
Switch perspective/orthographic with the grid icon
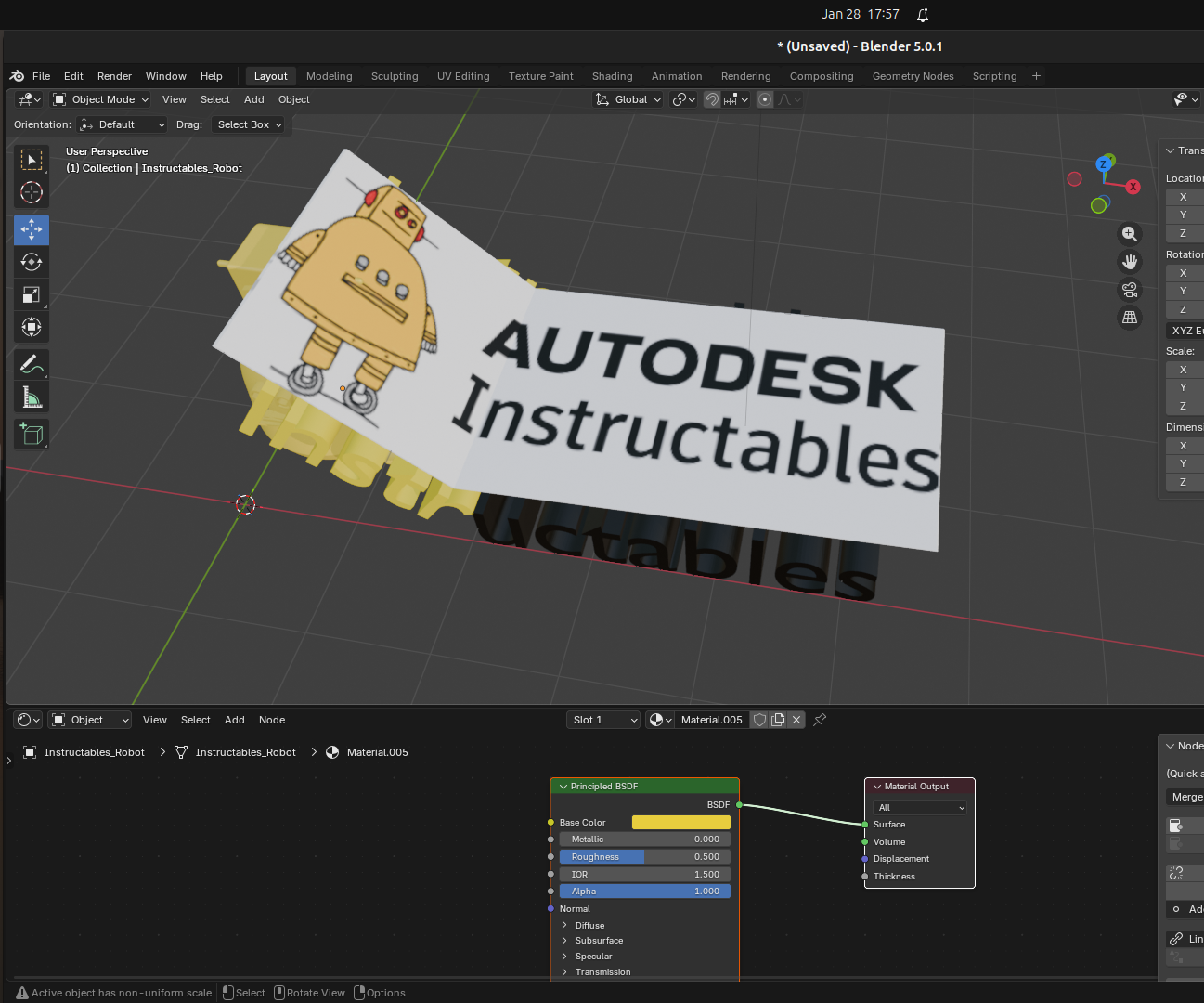click(x=1130, y=318)
